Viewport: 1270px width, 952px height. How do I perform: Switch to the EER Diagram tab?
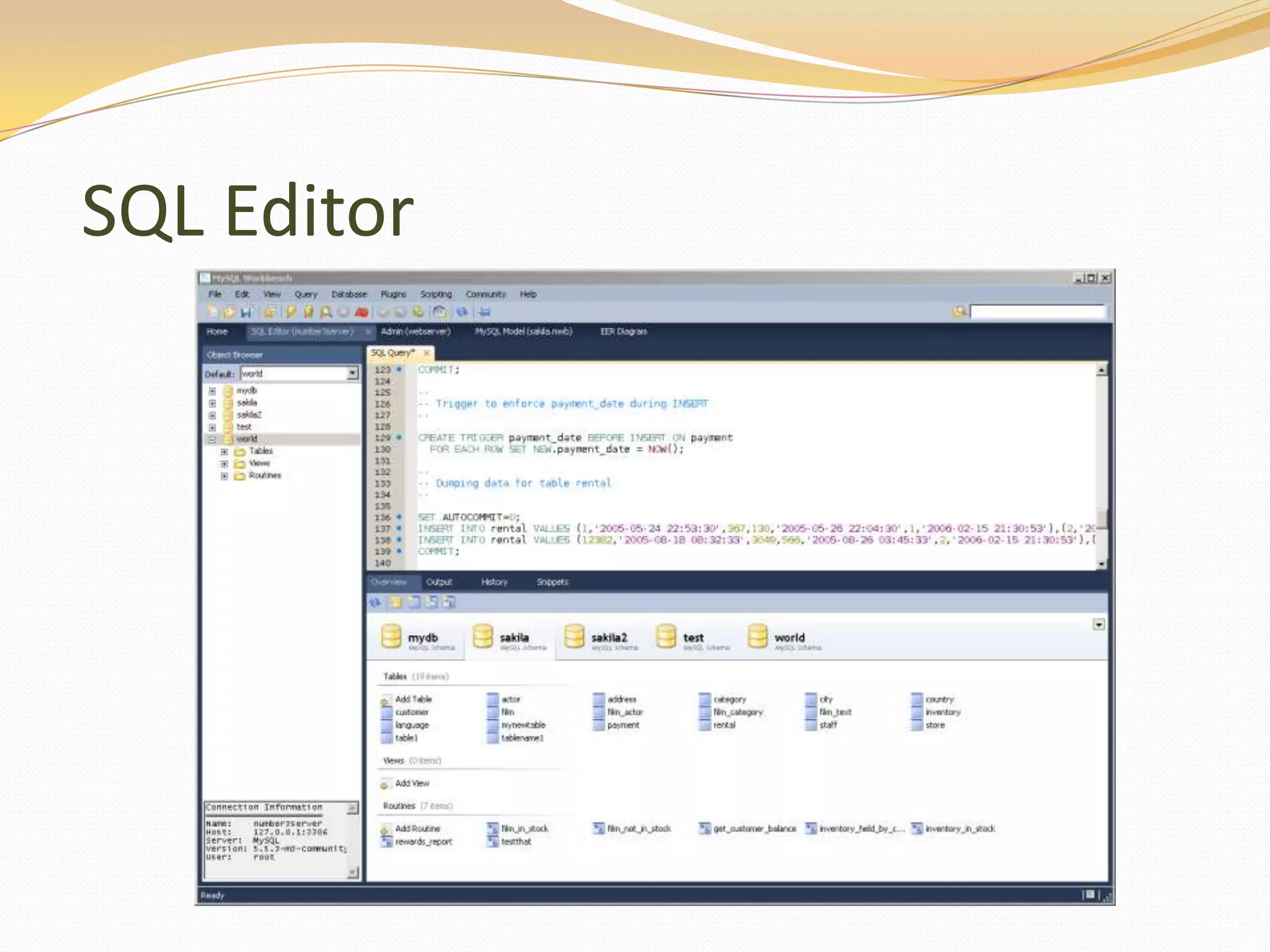point(623,332)
